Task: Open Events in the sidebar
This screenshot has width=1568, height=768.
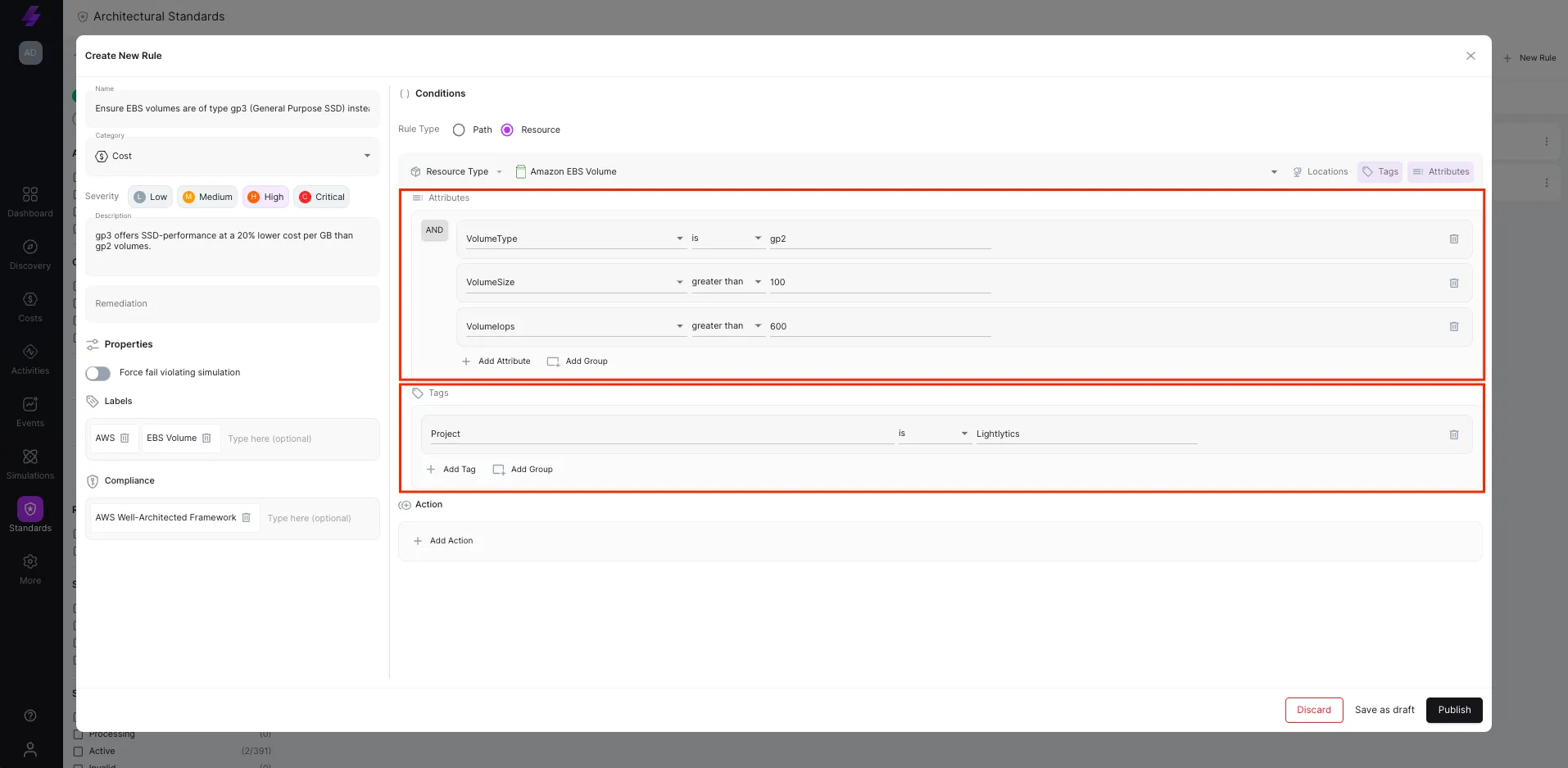Action: tap(30, 411)
